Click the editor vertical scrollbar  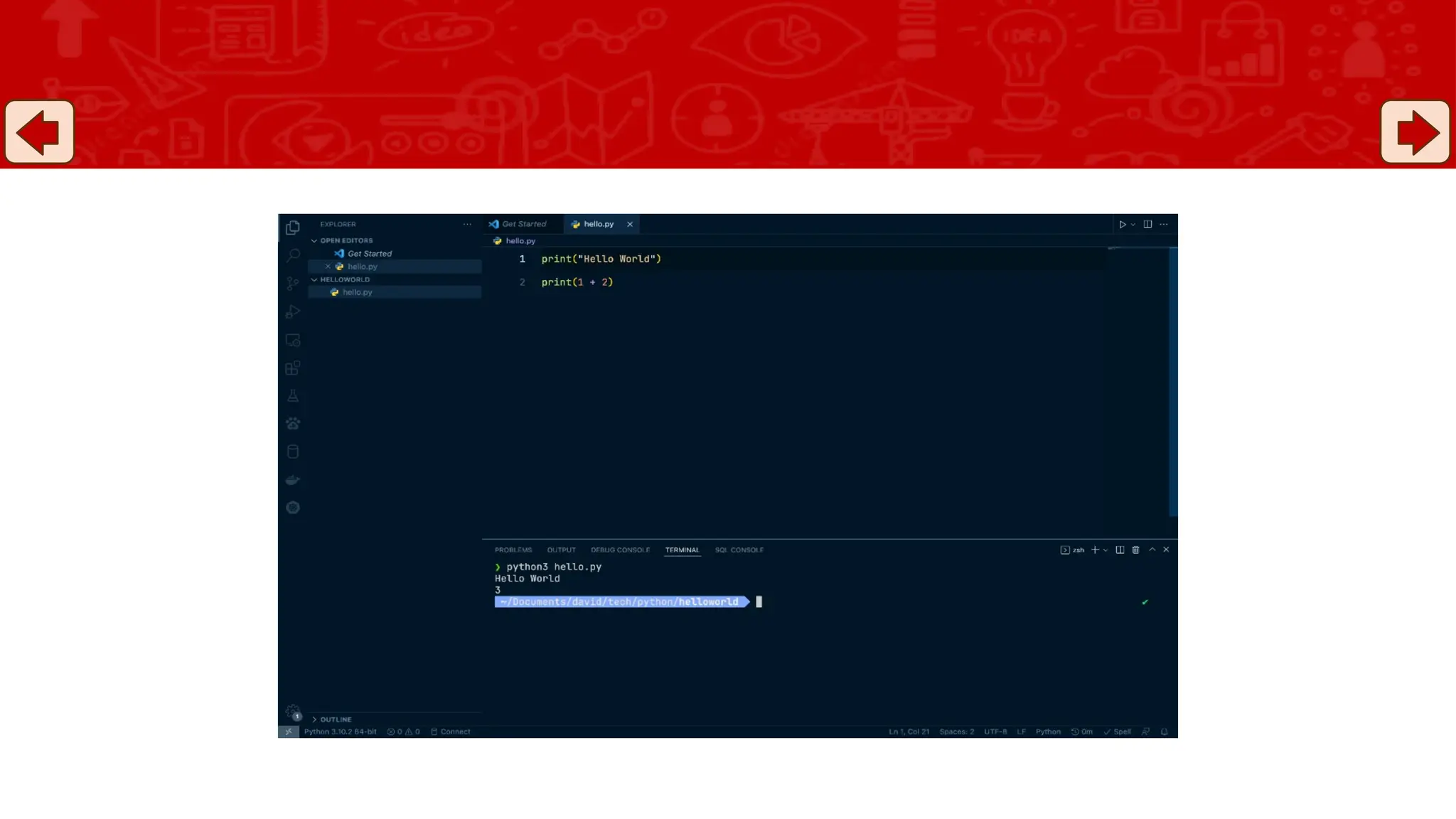(1173, 382)
